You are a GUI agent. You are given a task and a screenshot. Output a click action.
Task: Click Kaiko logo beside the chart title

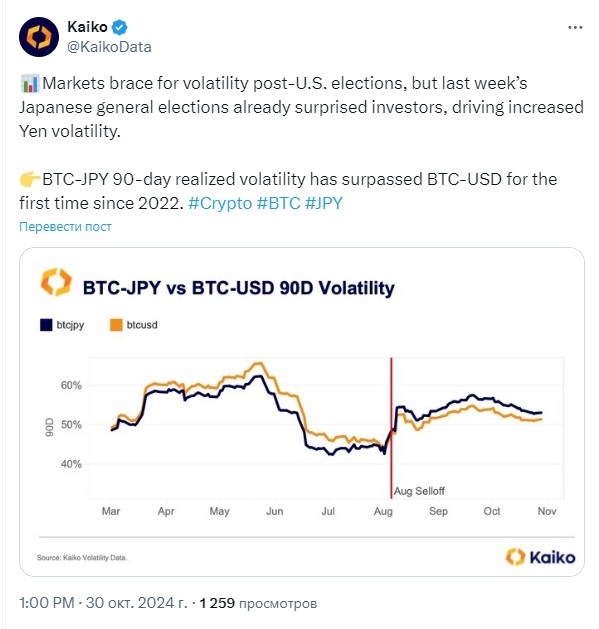[x=56, y=282]
